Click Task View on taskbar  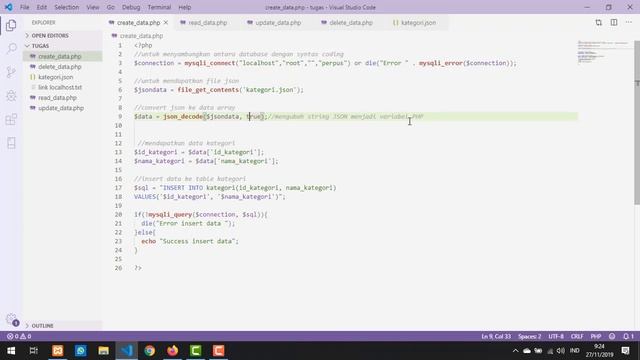coord(34,351)
